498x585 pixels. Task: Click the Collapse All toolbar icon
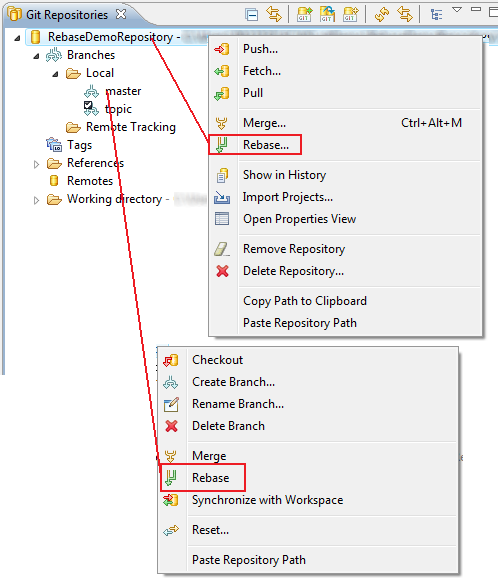coord(252,15)
